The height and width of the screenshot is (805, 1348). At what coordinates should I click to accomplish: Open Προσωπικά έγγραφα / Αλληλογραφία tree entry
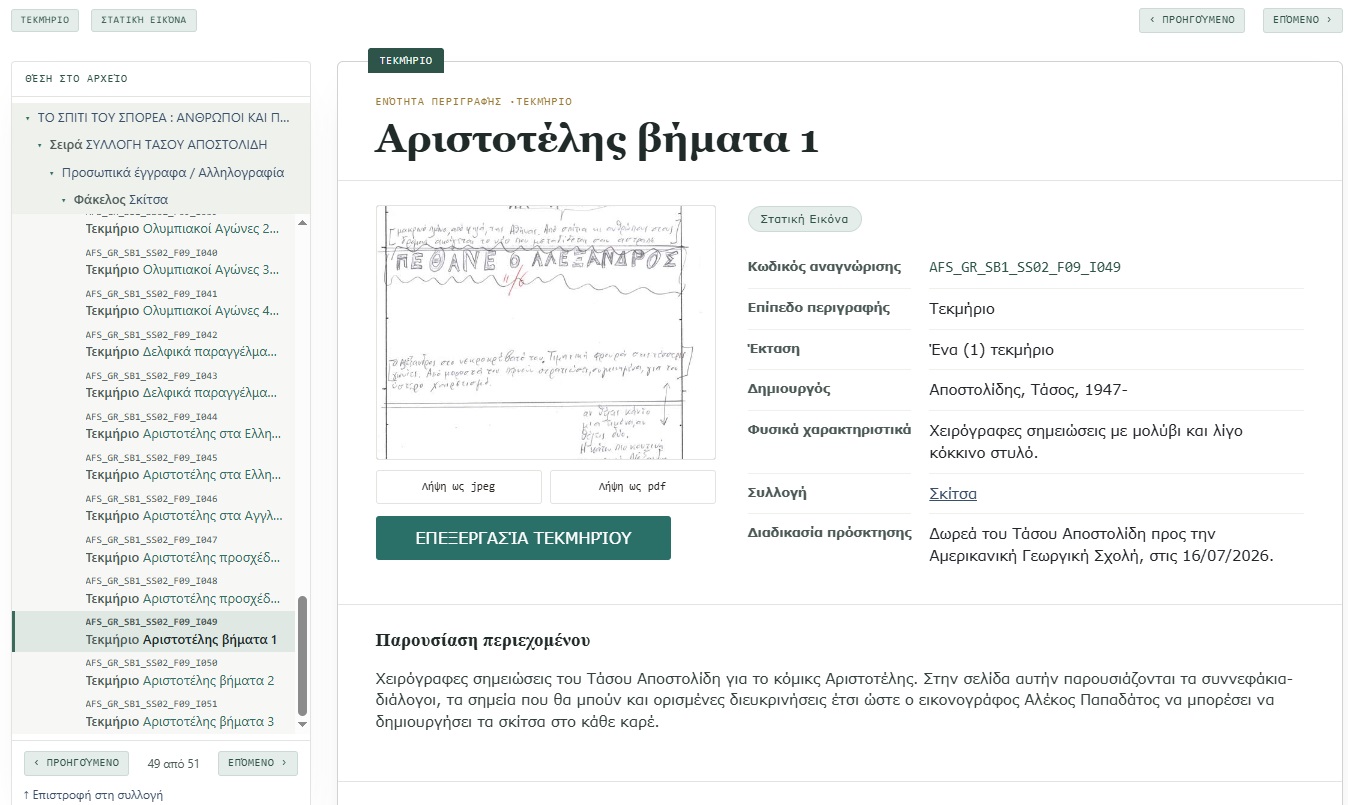[x=173, y=173]
